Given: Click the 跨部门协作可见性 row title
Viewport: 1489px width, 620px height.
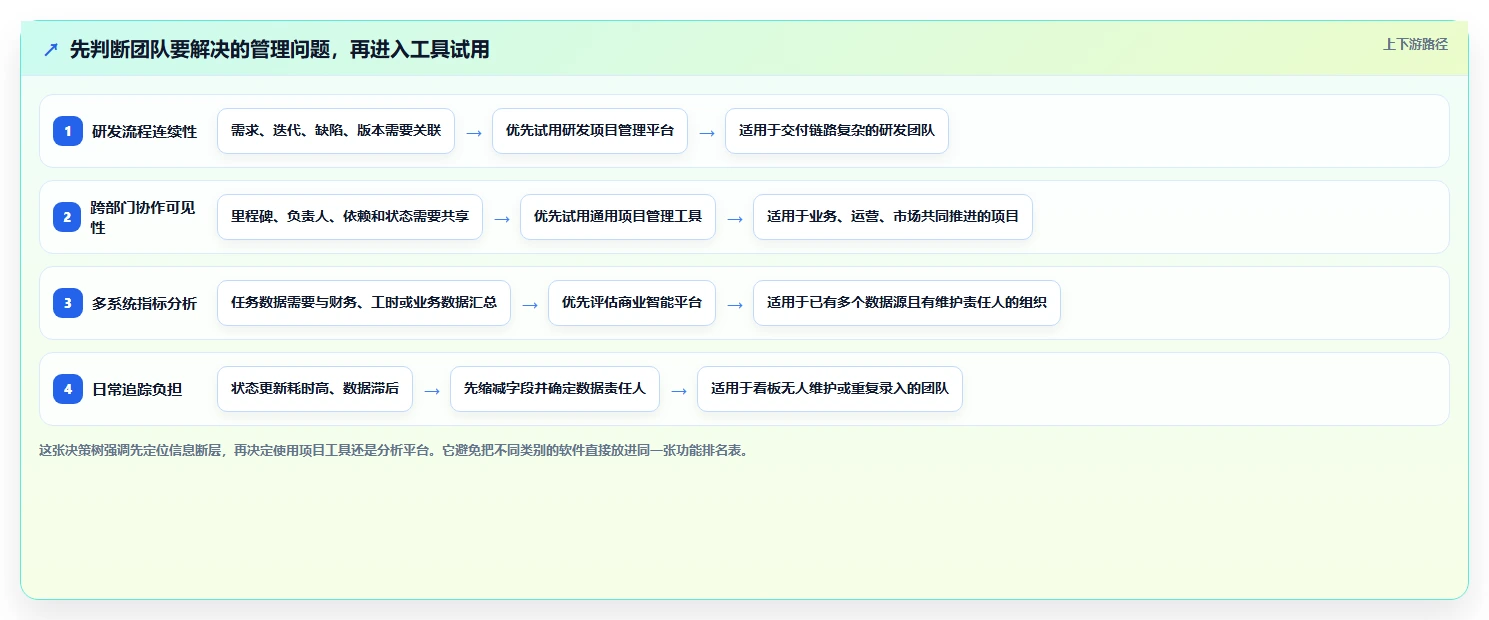Looking at the screenshot, I should [x=145, y=217].
